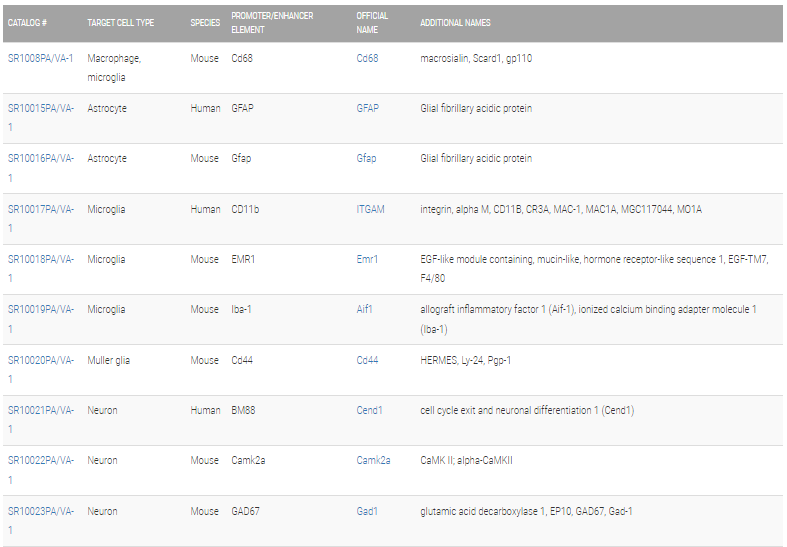Click the Cd68 official name link
The height and width of the screenshot is (547, 787).
[367, 58]
